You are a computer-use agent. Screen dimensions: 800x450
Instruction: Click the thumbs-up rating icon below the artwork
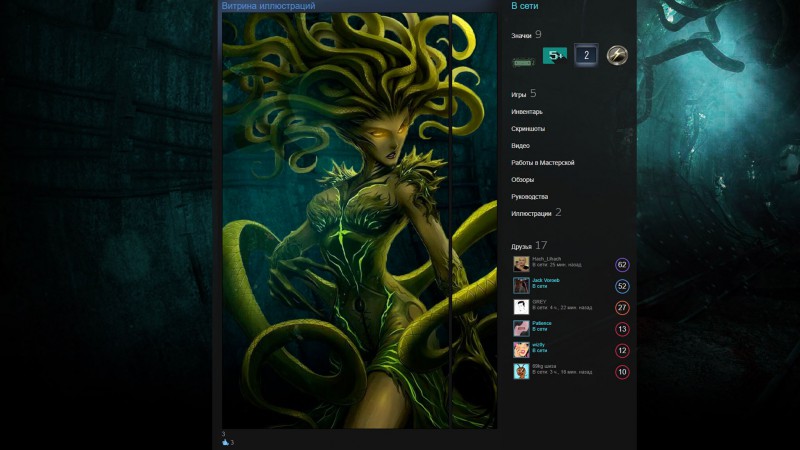coord(226,442)
